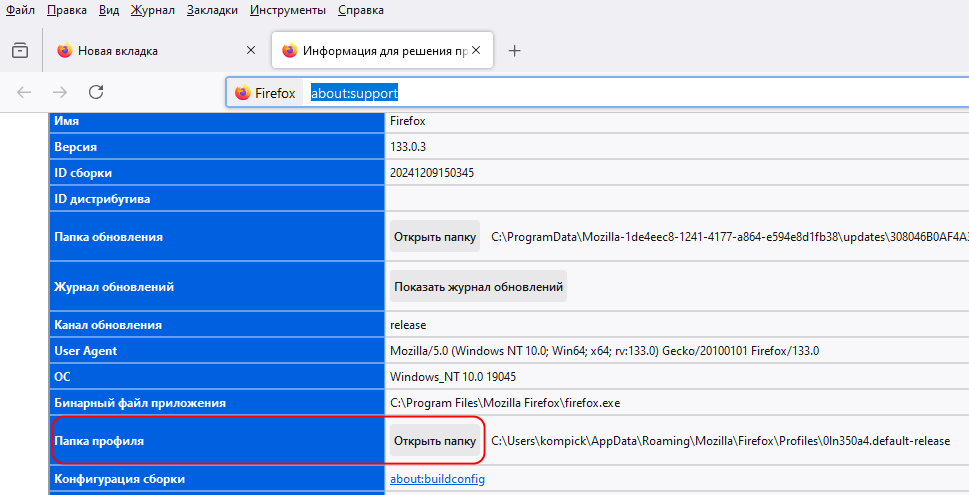Click the Конфигурация сборки row header
Viewport: 969px width, 495px height.
[217, 479]
